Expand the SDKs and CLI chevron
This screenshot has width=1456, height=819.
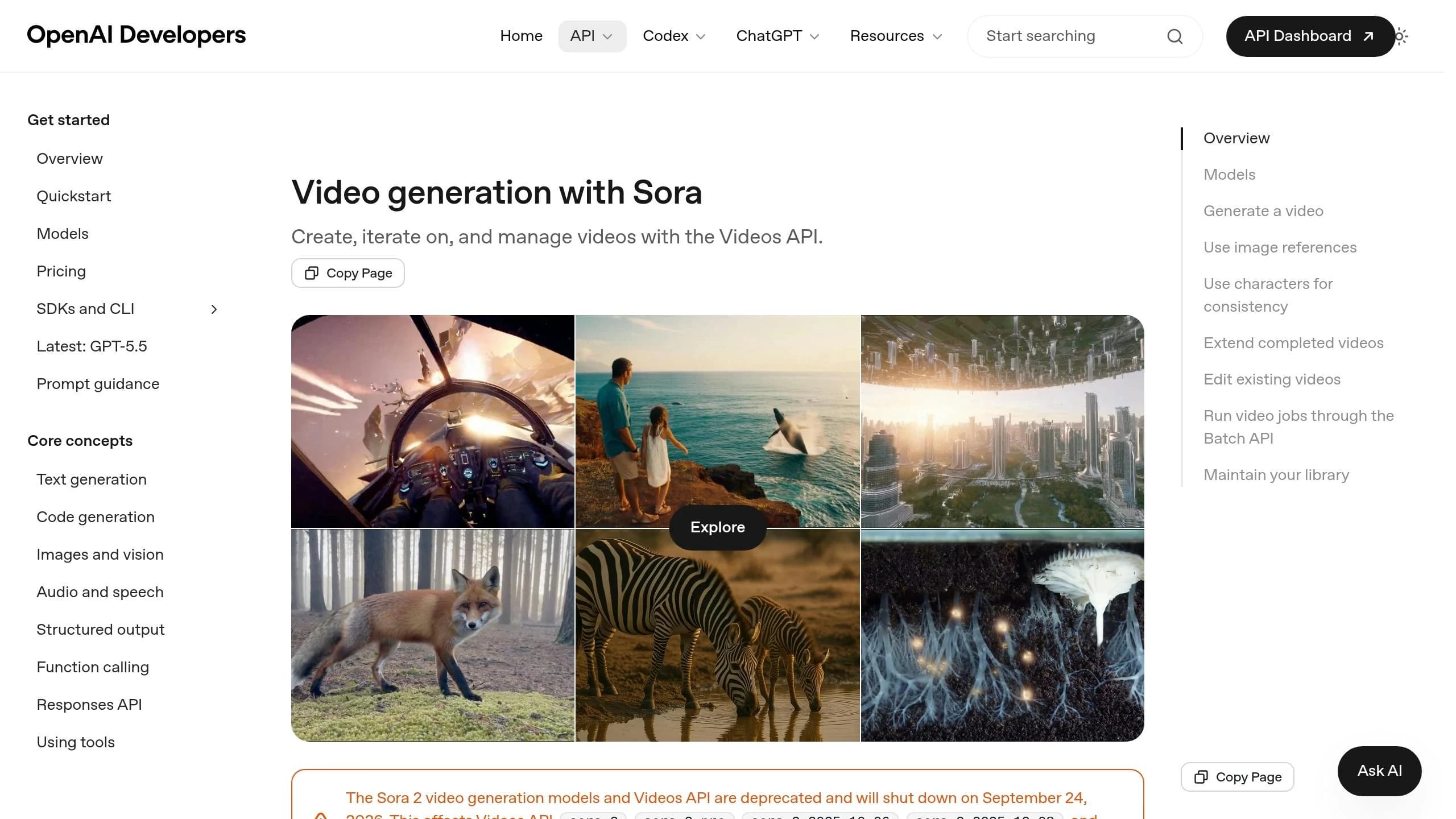[x=214, y=309]
